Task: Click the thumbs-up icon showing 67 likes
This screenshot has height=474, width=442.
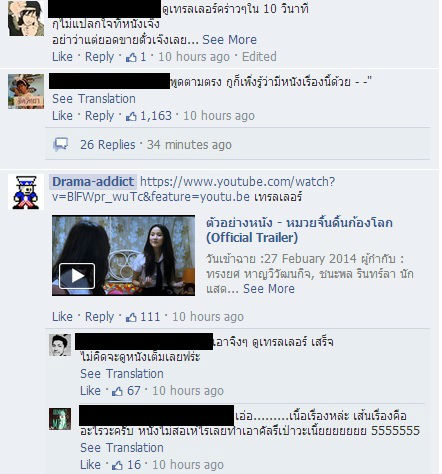Action: [117, 391]
